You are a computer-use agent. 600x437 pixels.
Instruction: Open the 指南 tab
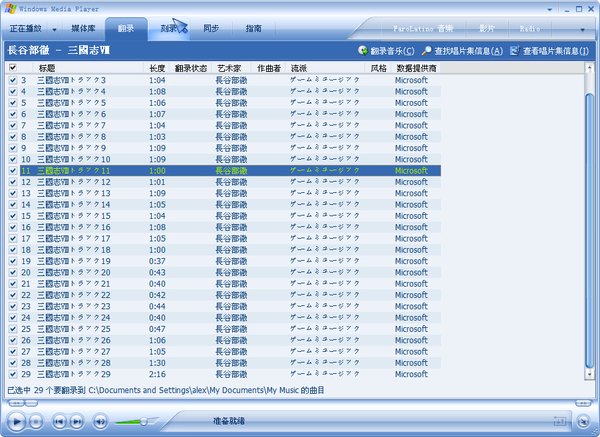pos(254,29)
